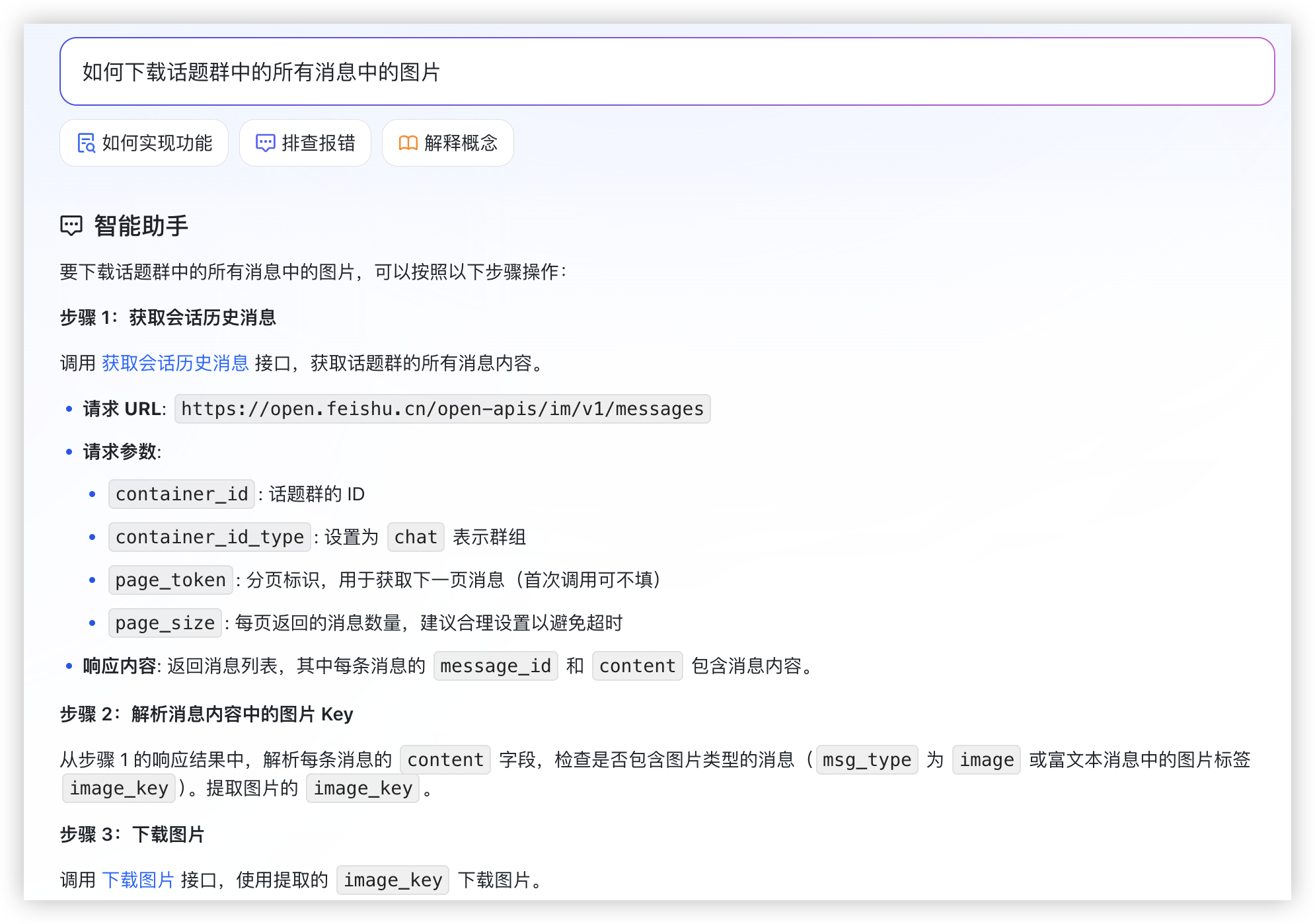Click the 如何实现功能 document search icon

pos(86,143)
